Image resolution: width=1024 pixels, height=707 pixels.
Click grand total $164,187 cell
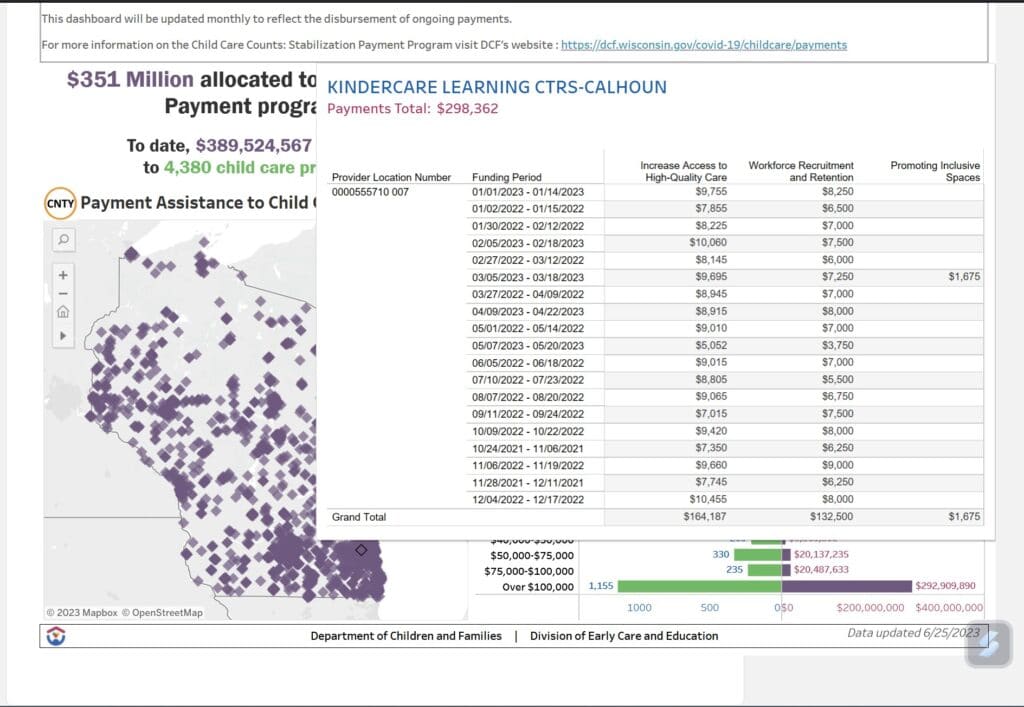click(705, 516)
